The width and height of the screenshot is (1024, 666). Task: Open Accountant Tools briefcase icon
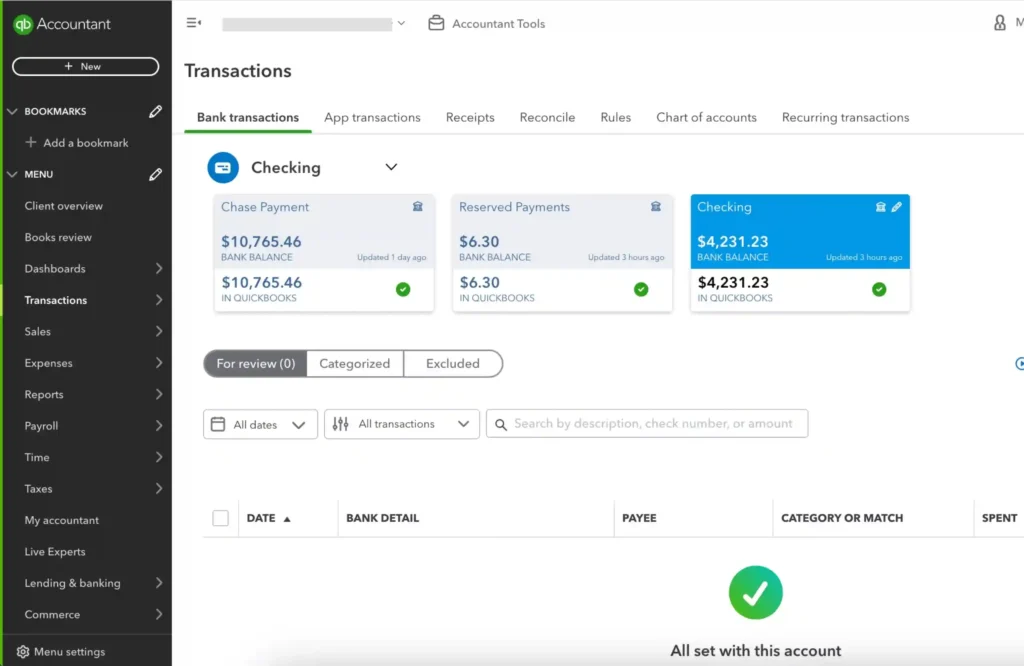point(436,24)
